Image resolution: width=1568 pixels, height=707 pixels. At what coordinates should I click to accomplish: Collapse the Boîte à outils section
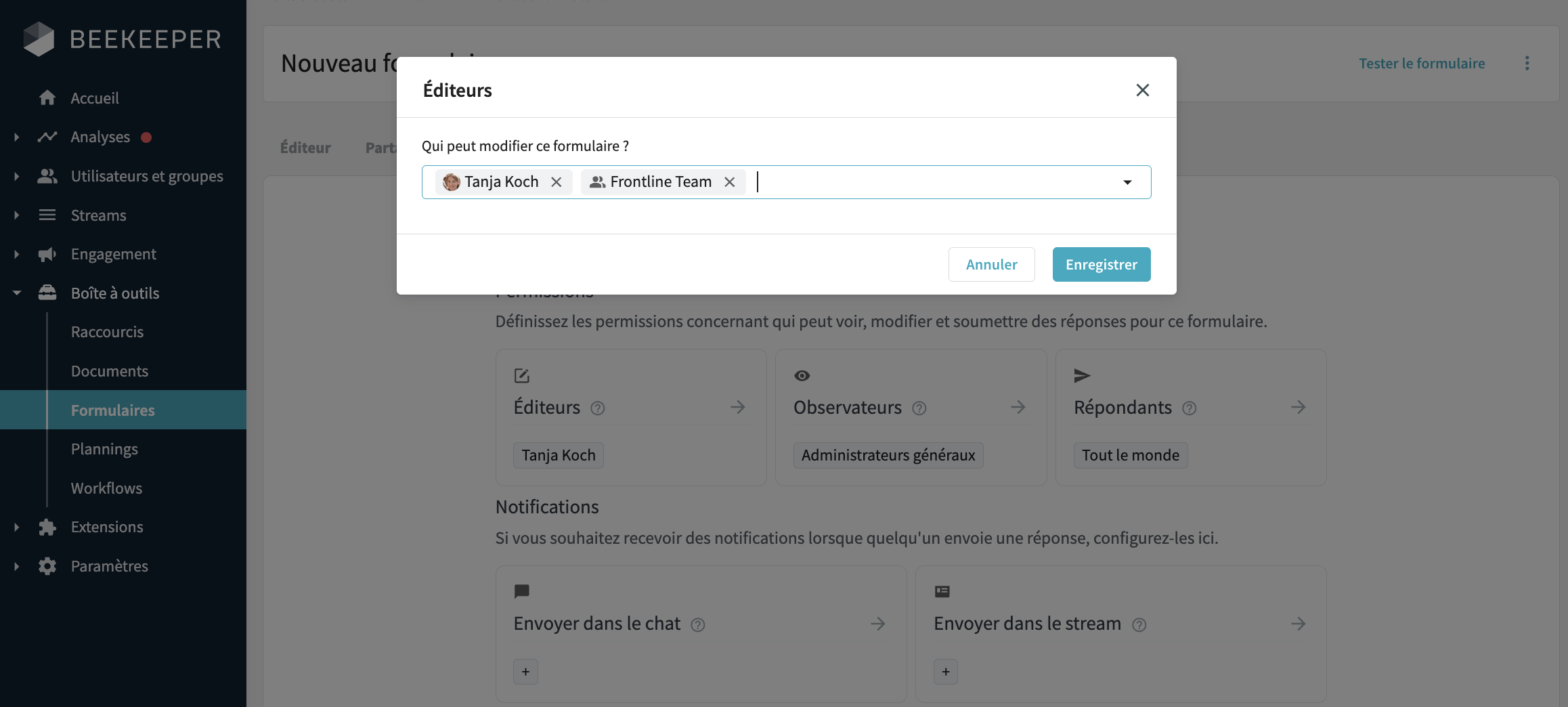click(x=17, y=293)
